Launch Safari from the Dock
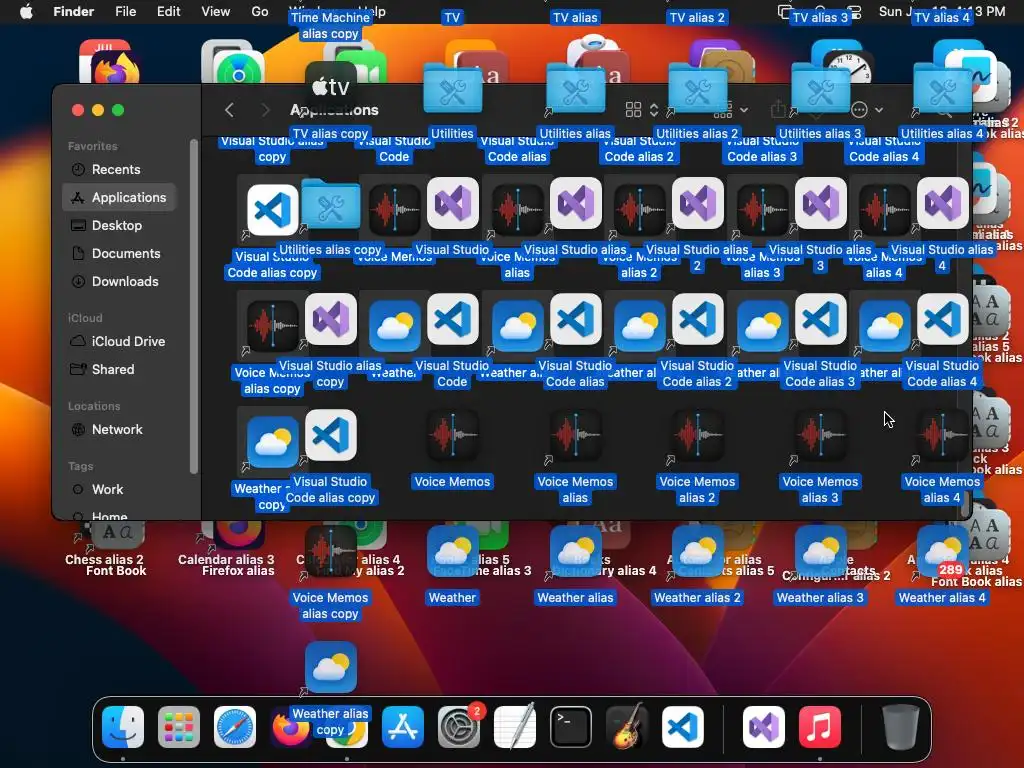The width and height of the screenshot is (1024, 768). click(234, 727)
